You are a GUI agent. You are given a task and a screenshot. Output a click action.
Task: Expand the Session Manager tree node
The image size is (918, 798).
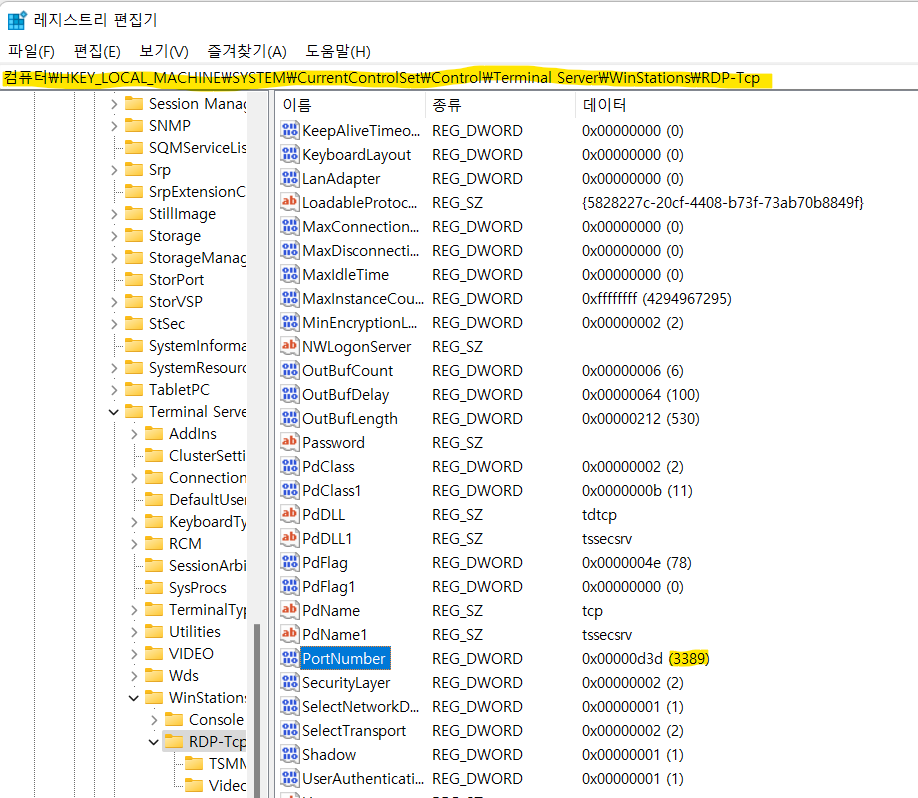pos(114,104)
